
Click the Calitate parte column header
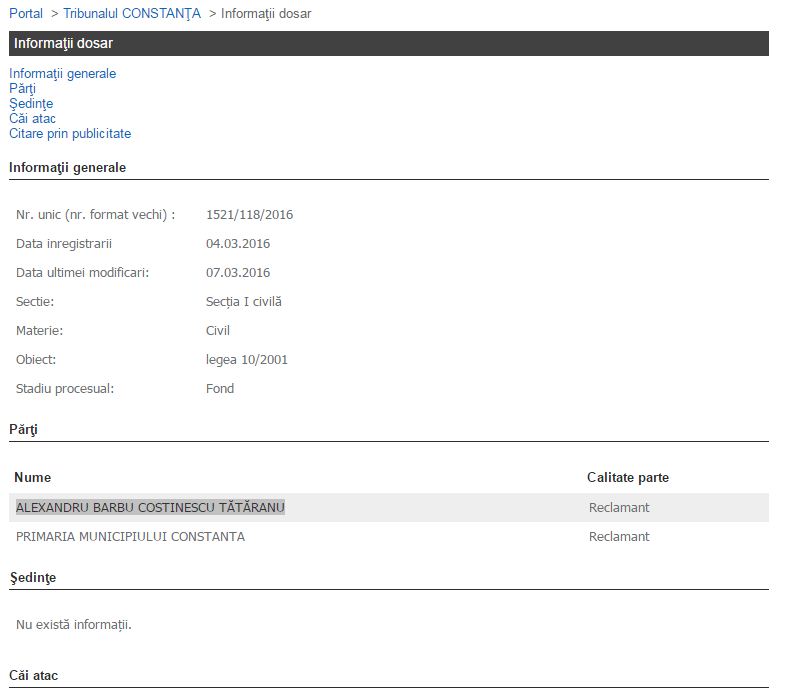[627, 478]
